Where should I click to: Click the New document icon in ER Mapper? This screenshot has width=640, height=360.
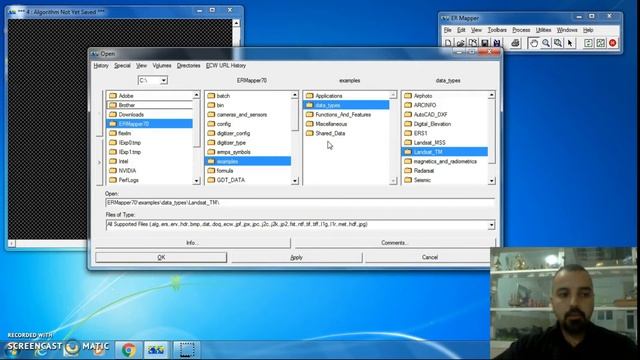click(449, 43)
